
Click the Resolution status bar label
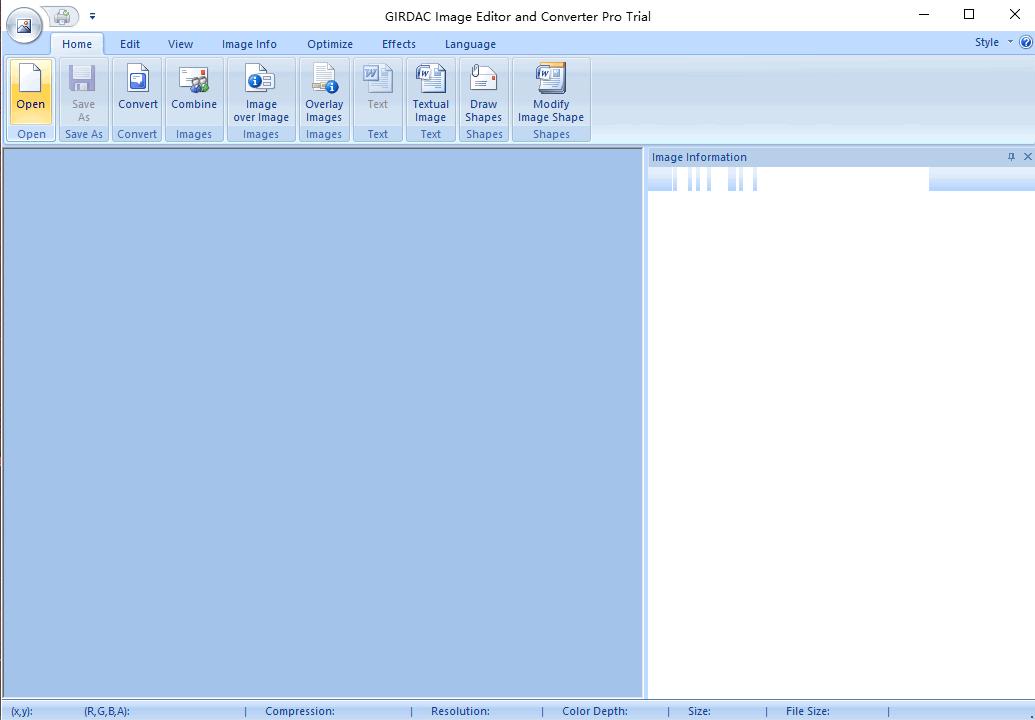pyautogui.click(x=460, y=711)
